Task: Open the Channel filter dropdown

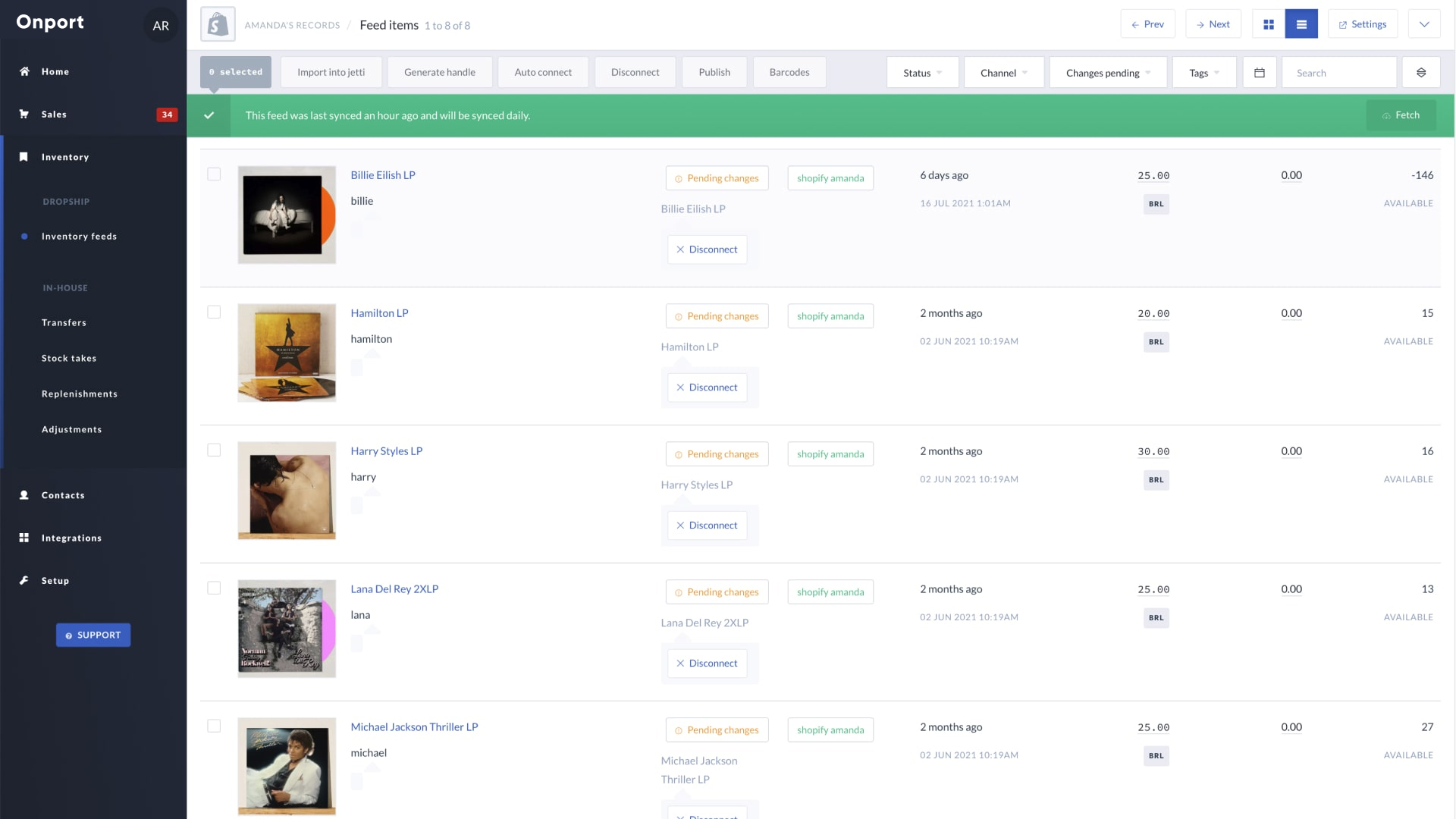Action: 1004,73
